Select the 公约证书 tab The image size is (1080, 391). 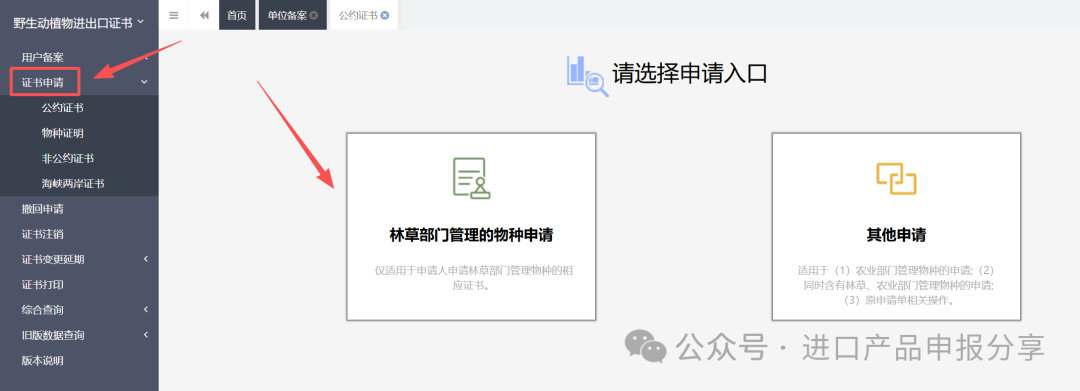[358, 15]
